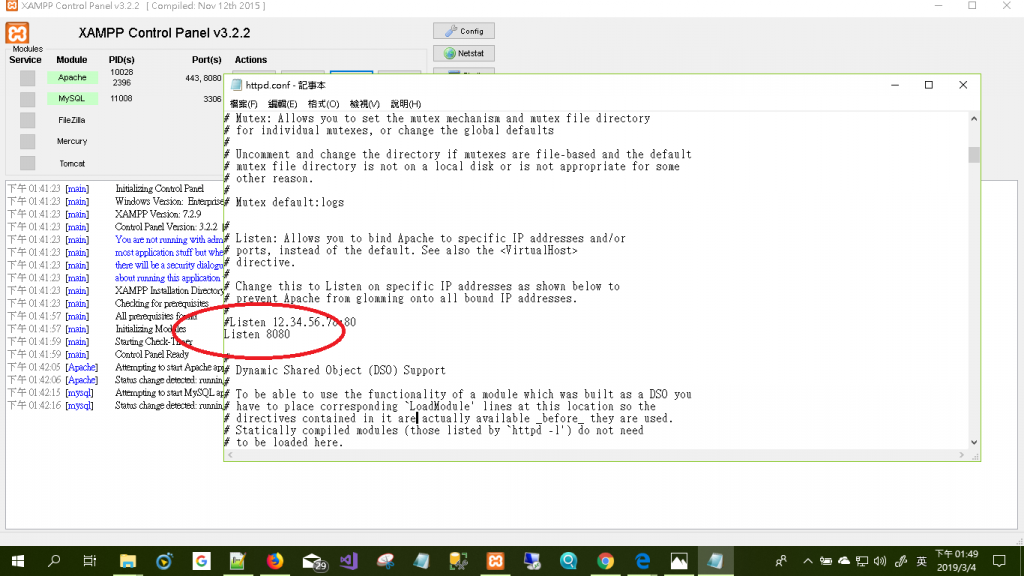
Task: Toggle the Apache service checkbox
Action: 27,78
